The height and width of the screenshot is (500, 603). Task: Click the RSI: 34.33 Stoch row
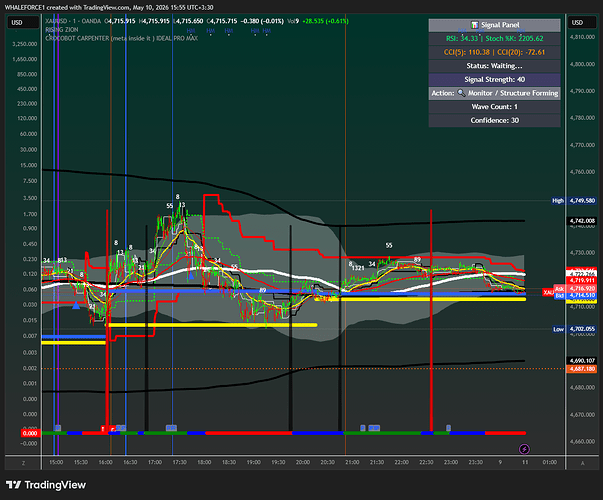495,38
